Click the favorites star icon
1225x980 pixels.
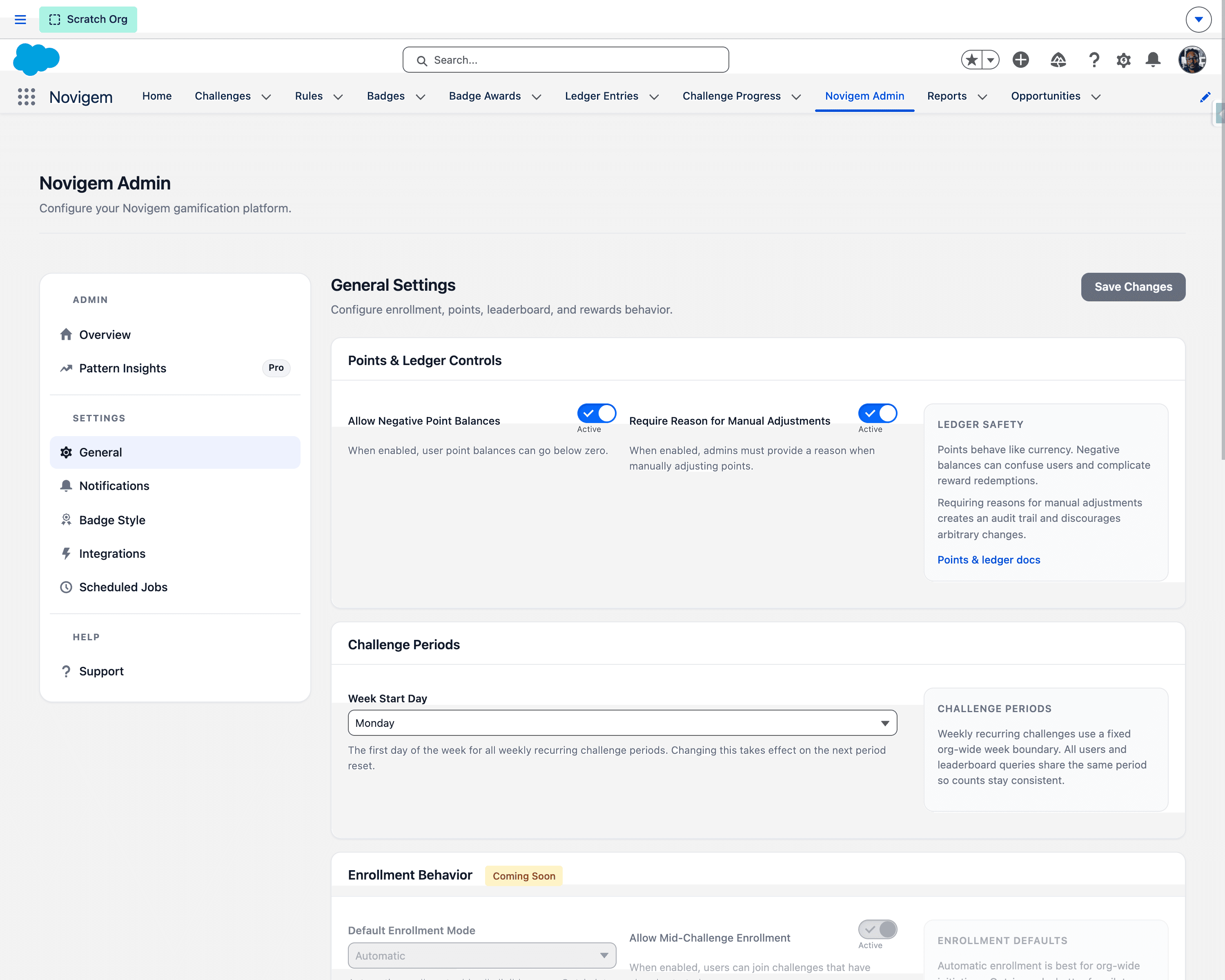[x=971, y=60]
